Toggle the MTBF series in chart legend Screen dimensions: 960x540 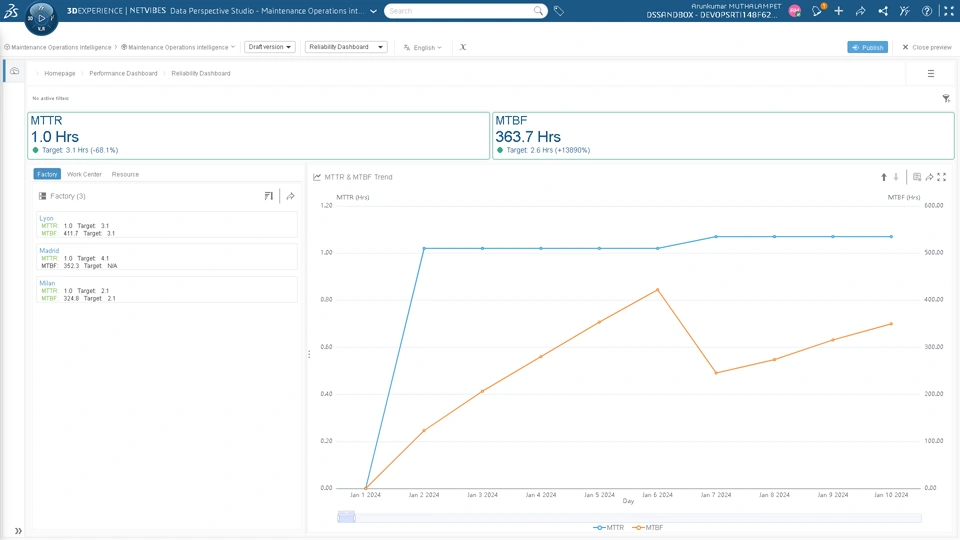point(648,527)
